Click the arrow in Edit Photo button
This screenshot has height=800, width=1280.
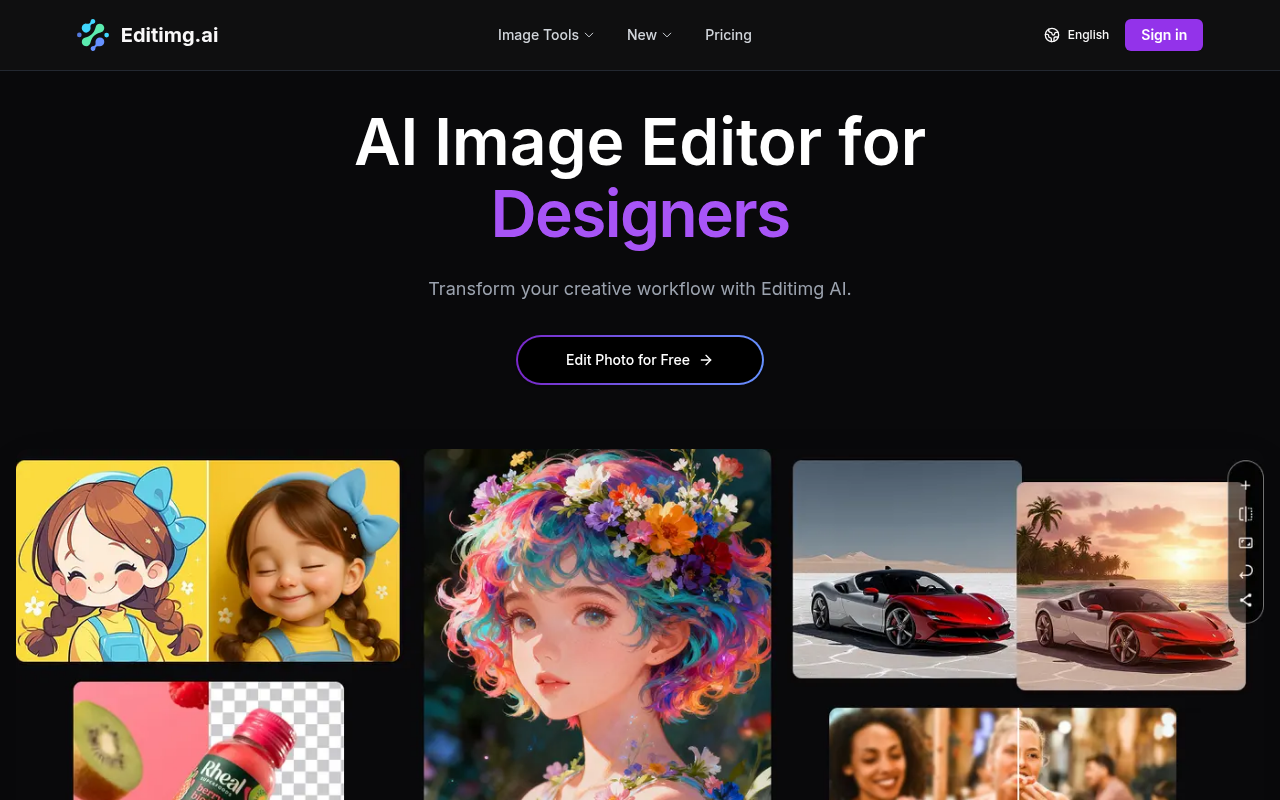(x=706, y=360)
